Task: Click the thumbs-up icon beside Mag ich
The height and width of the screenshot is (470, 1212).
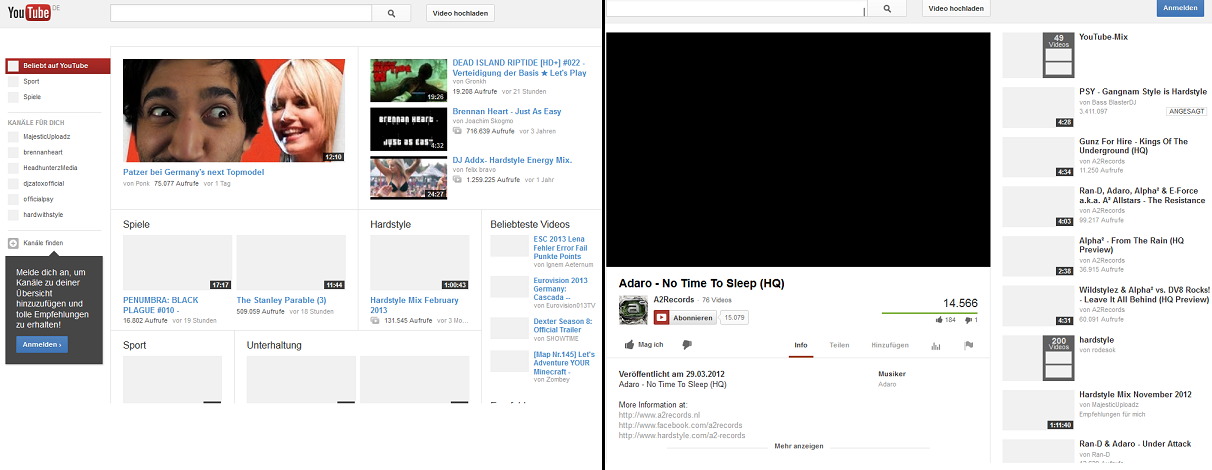Action: (630, 345)
